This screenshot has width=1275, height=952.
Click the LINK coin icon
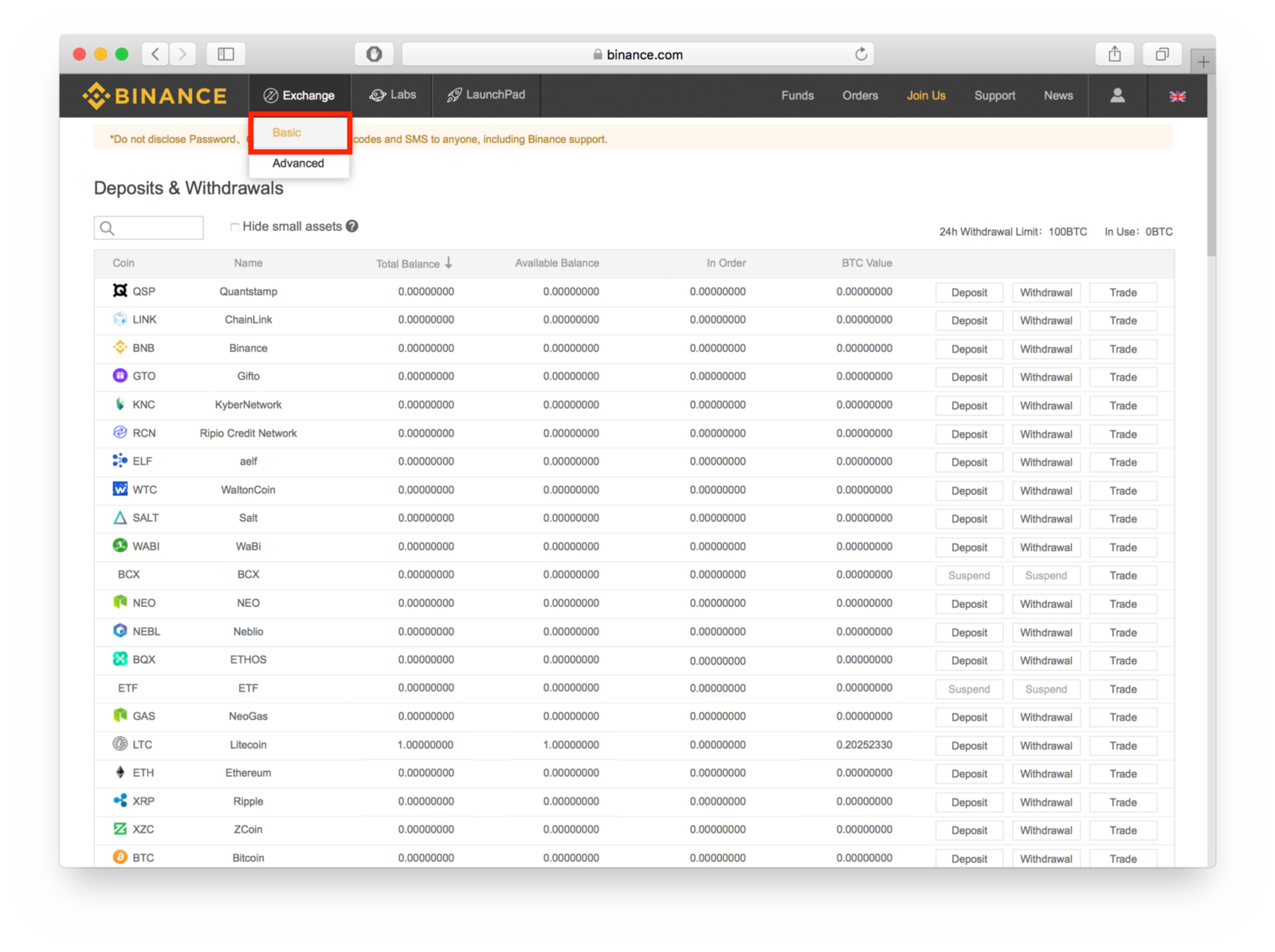point(120,319)
